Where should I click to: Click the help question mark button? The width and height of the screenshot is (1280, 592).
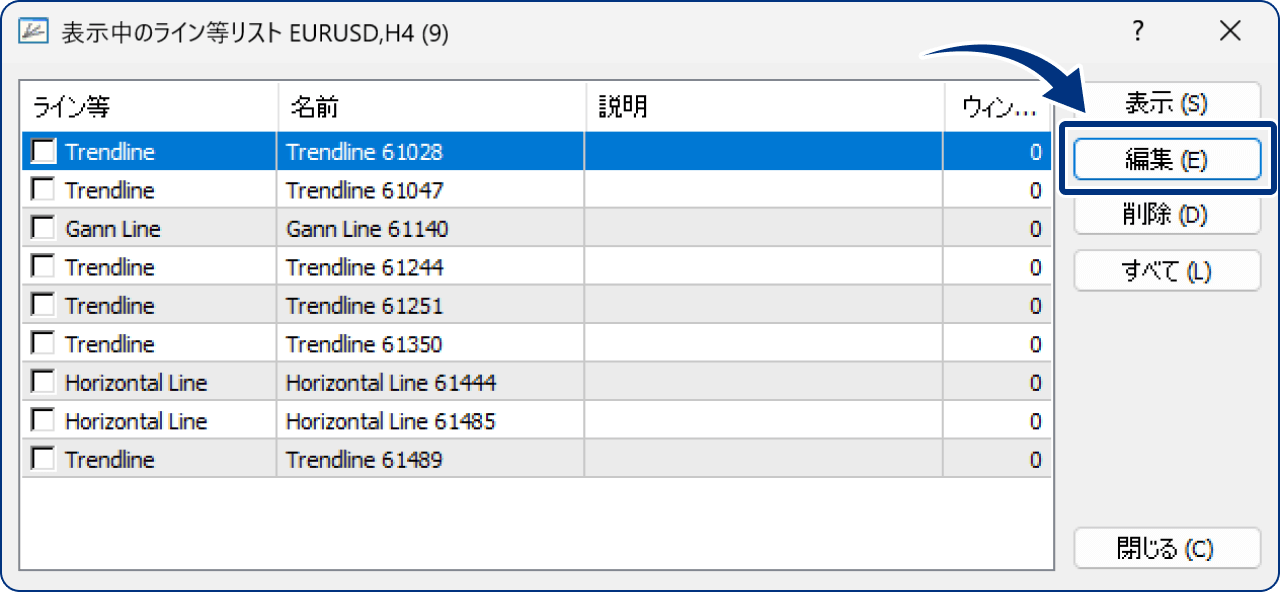(1137, 32)
